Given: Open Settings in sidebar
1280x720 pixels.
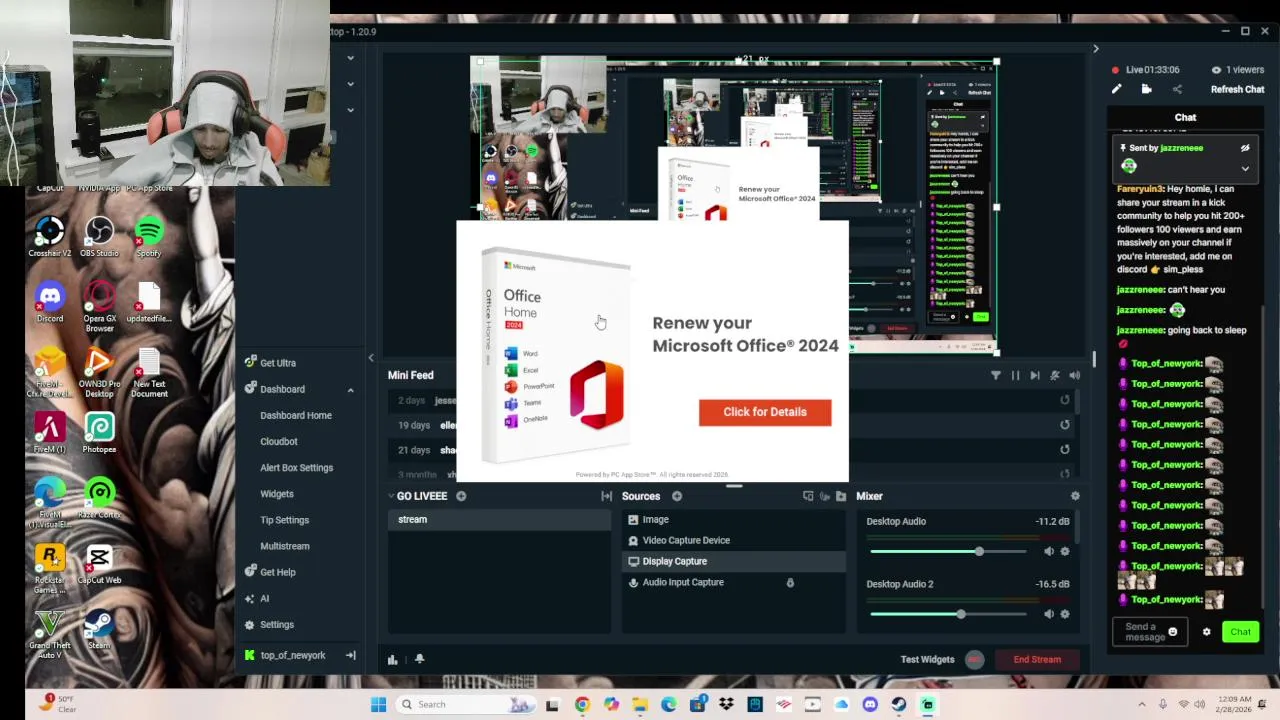Looking at the screenshot, I should tap(269, 625).
